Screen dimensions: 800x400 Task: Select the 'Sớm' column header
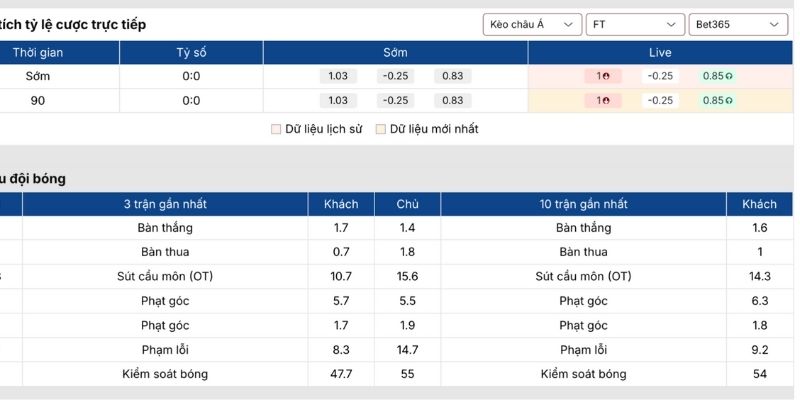point(395,53)
